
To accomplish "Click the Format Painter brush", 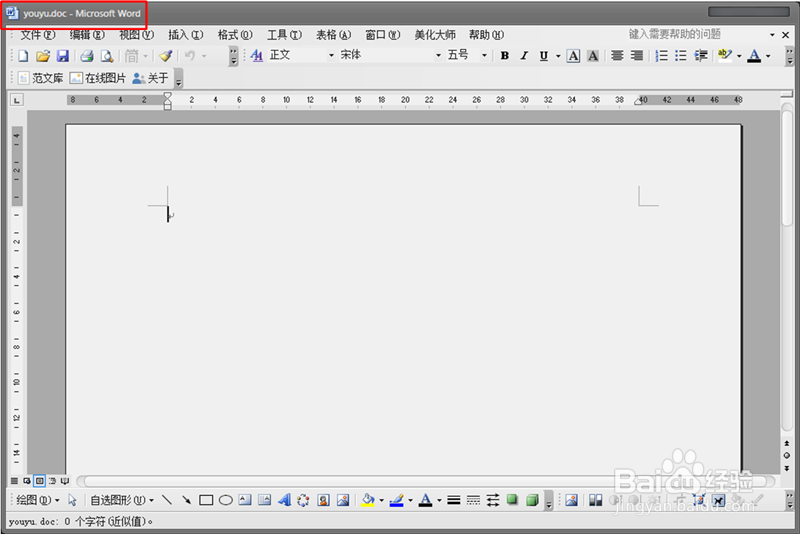I will coord(166,56).
